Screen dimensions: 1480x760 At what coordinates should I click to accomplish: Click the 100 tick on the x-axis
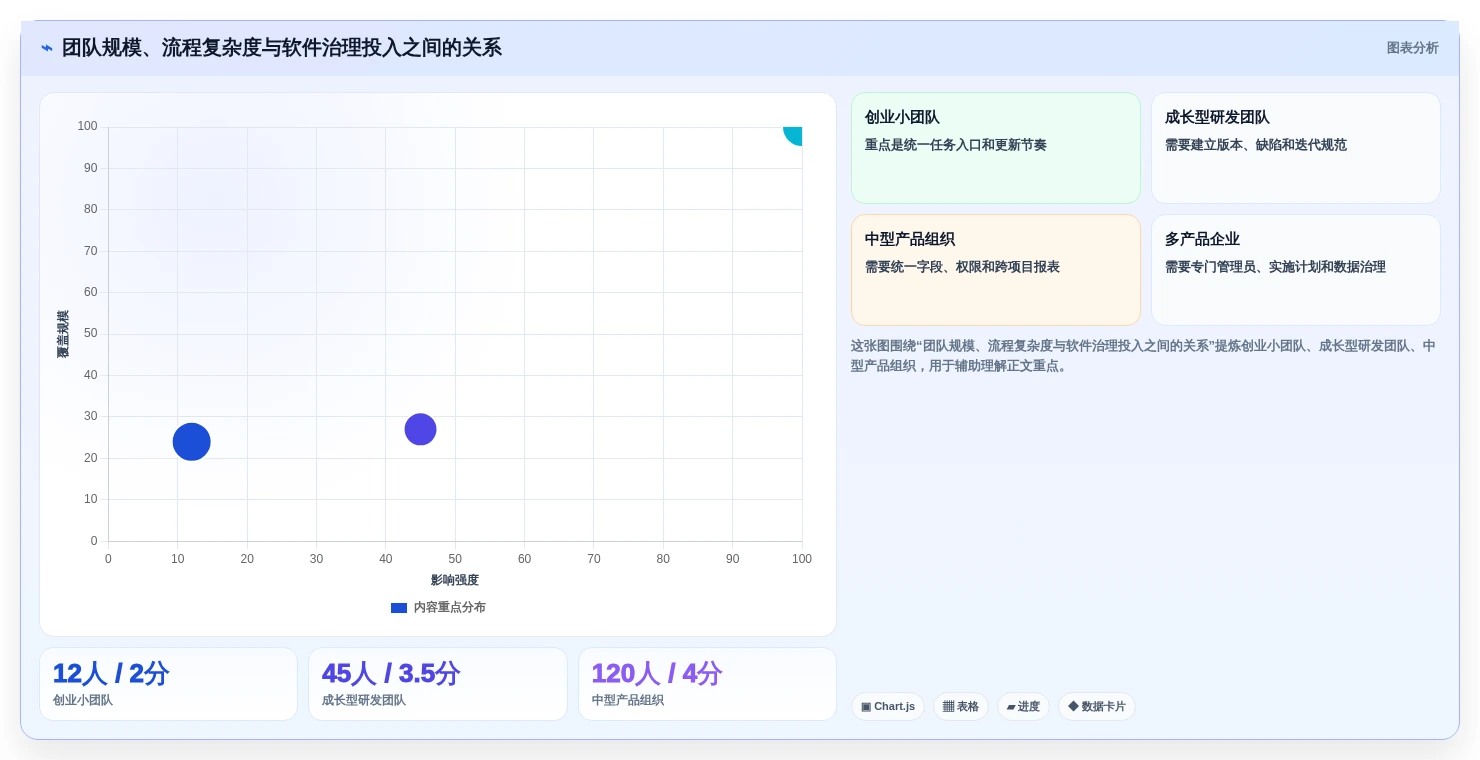tap(802, 559)
